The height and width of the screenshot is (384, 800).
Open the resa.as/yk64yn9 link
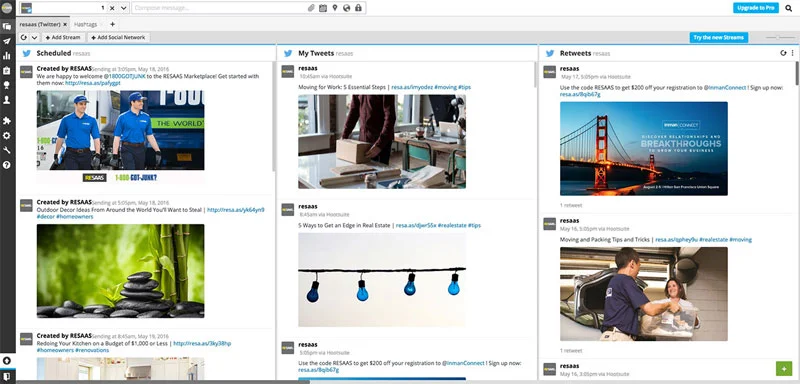coord(236,210)
